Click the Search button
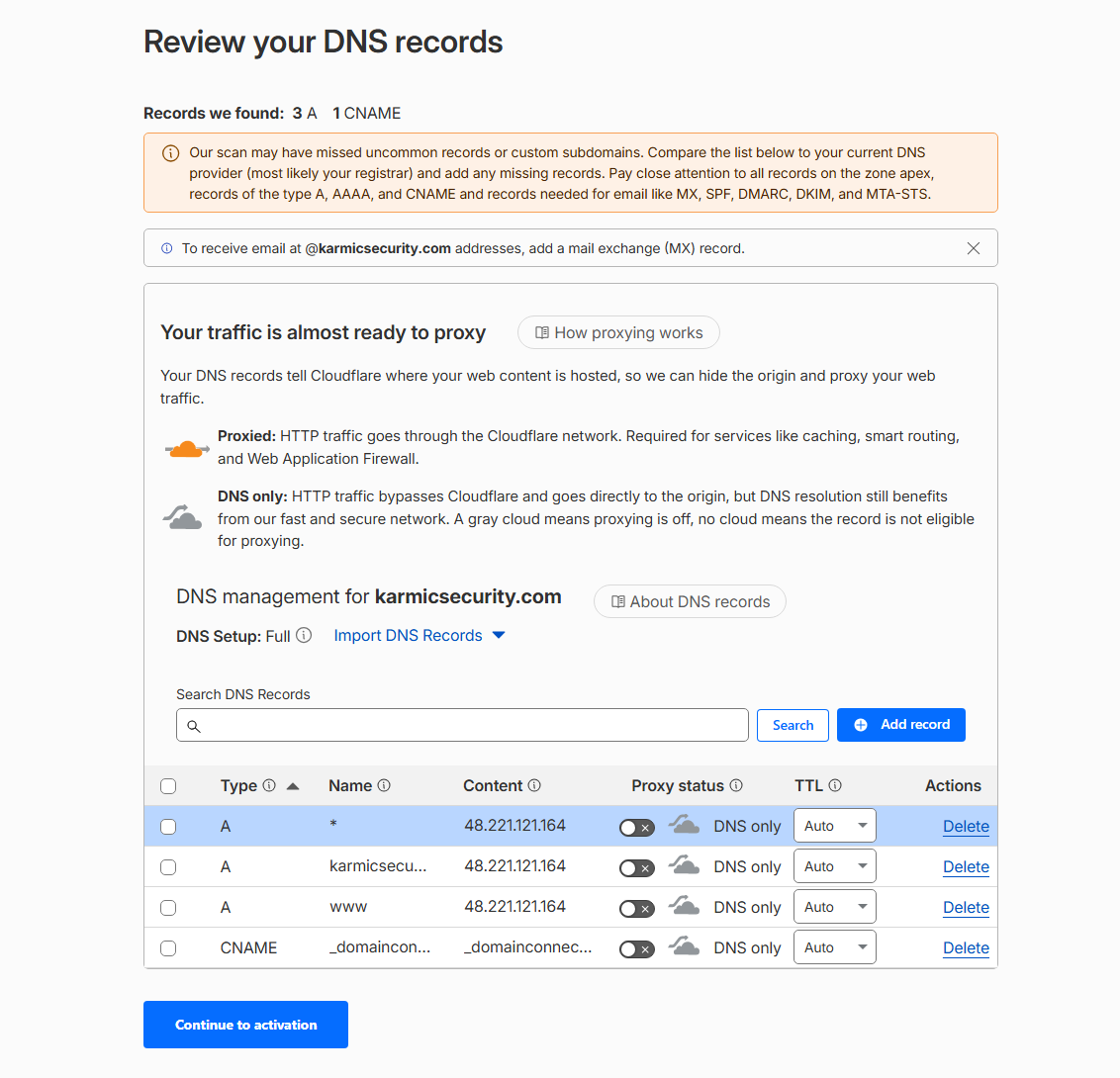The height and width of the screenshot is (1078, 1120). 793,725
